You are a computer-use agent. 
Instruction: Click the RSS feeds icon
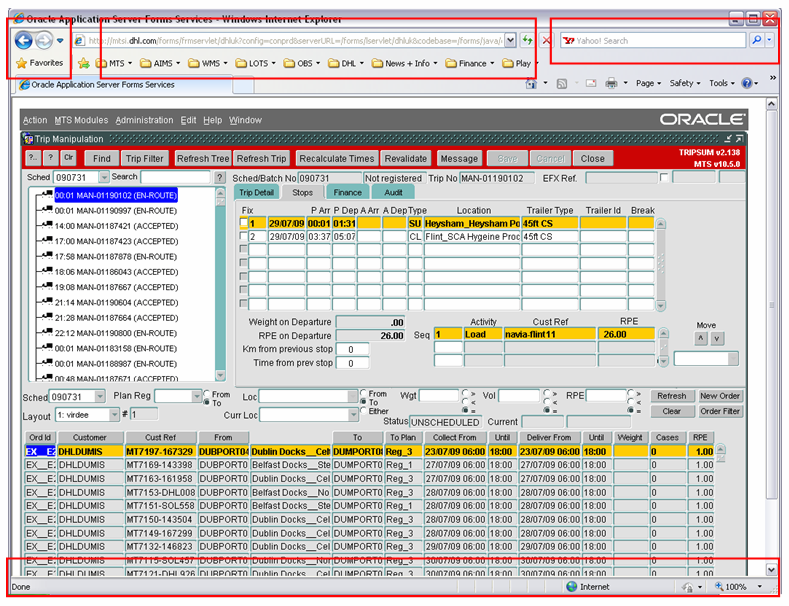(x=562, y=84)
